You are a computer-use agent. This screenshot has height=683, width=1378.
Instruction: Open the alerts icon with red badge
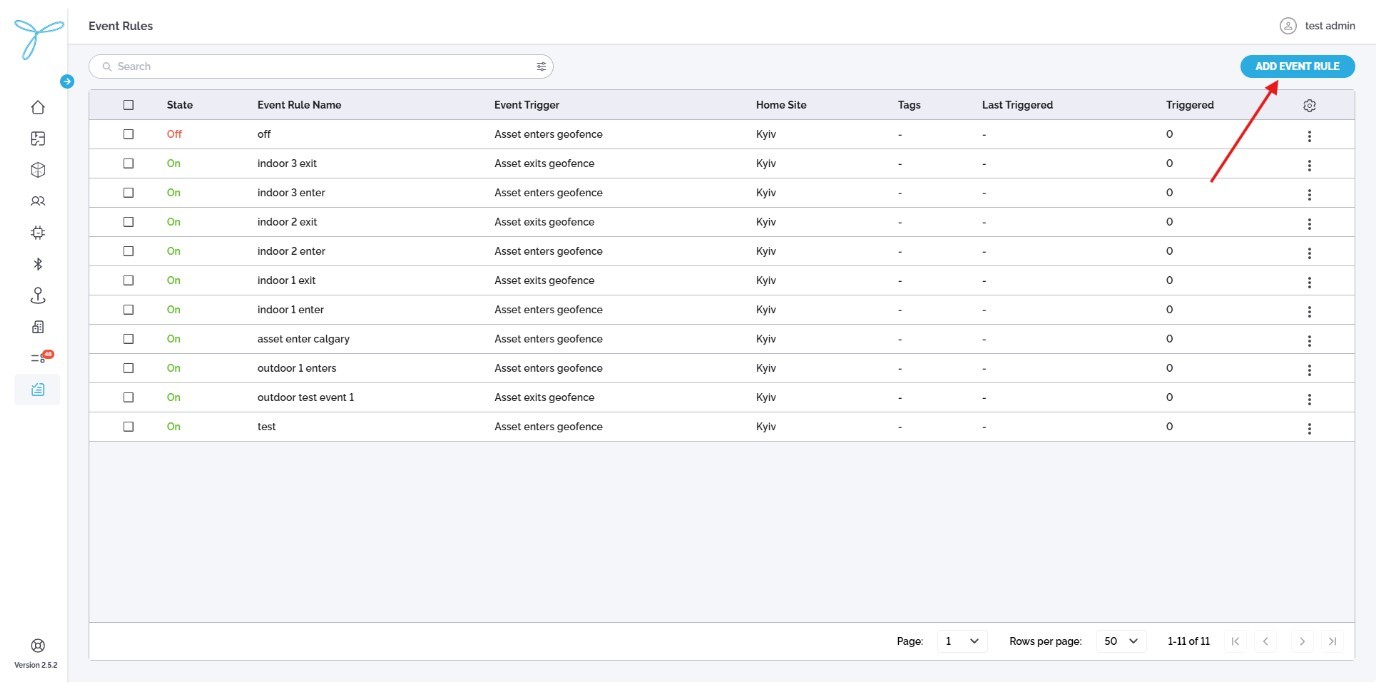pos(40,357)
